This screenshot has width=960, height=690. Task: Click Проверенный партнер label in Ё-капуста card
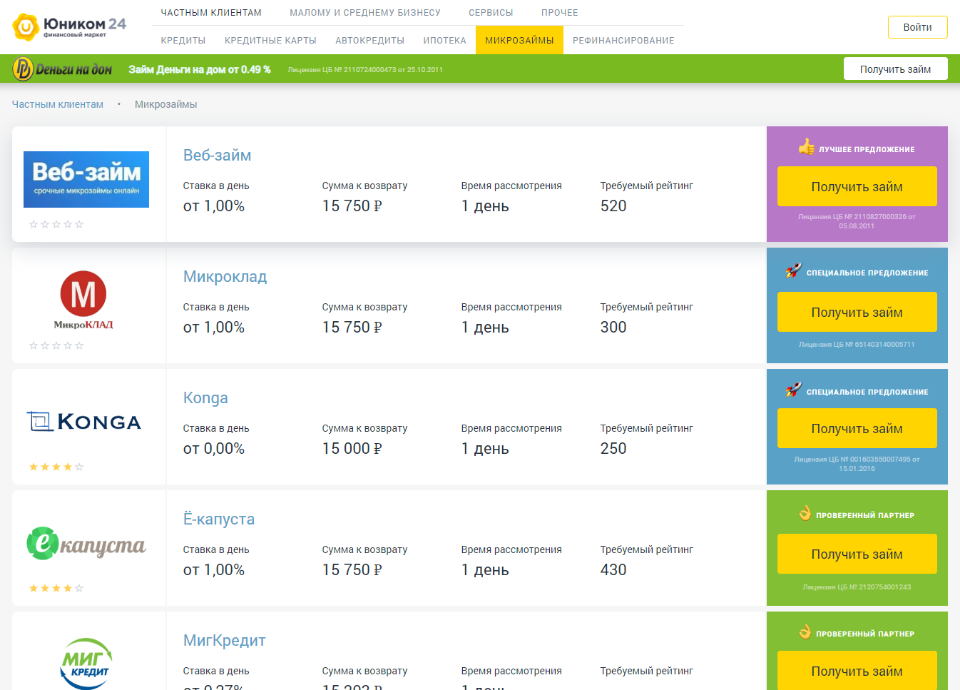pos(864,515)
